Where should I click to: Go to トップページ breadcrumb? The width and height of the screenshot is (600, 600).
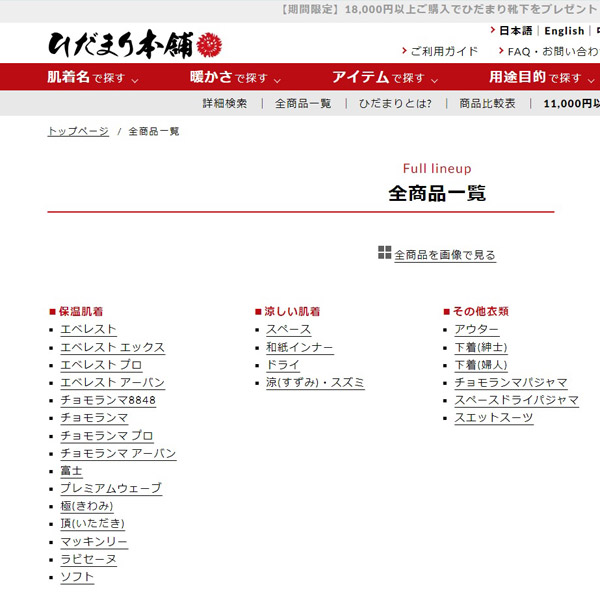click(78, 131)
